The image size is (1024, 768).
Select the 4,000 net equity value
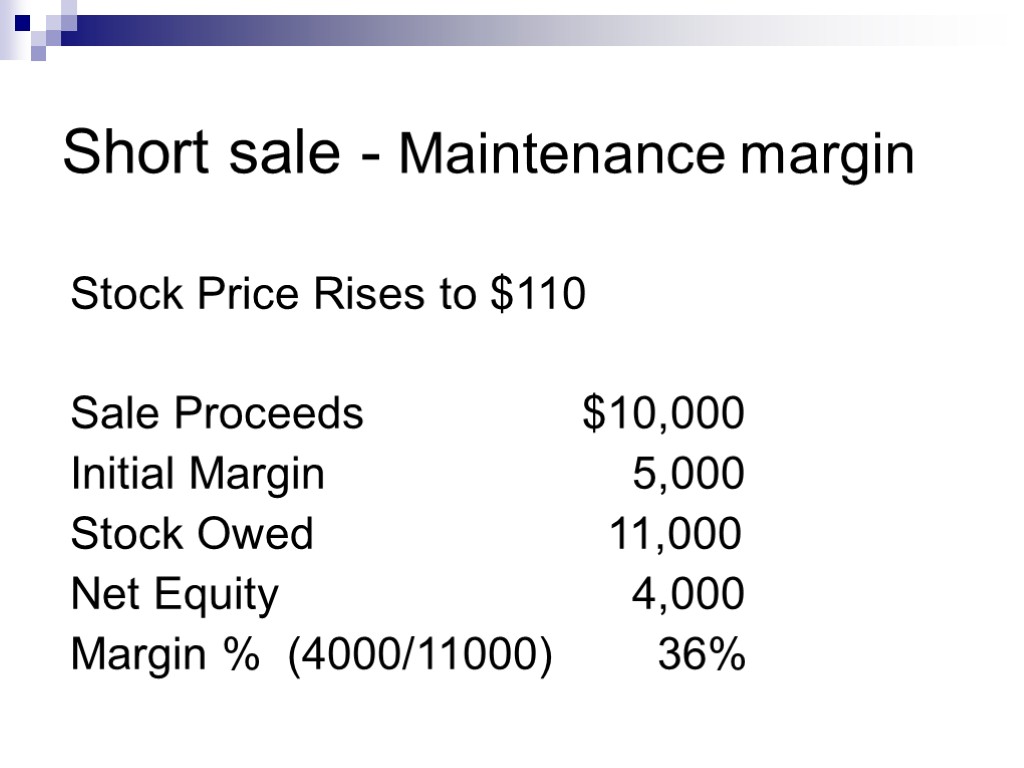[x=688, y=595]
